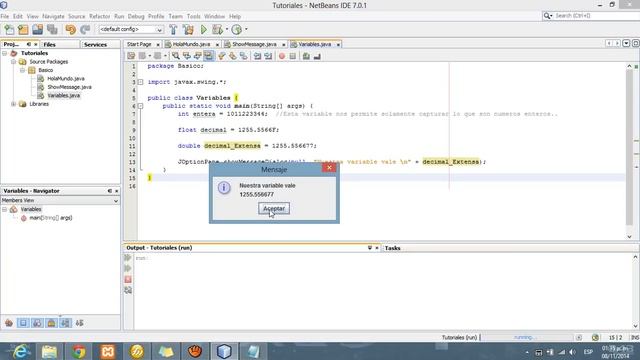This screenshot has width=640, height=360.
Task: Switch to ShowMessage.java tab
Action: tap(254, 44)
